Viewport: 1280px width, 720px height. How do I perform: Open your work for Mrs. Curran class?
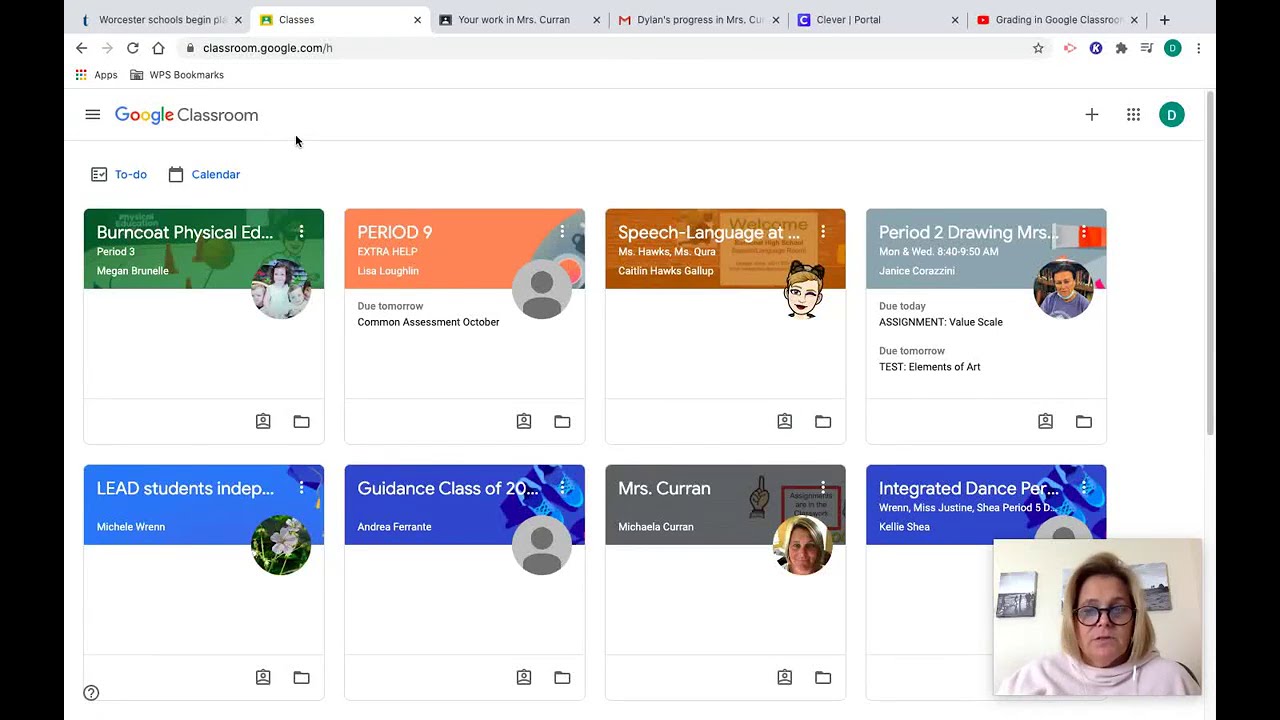(785, 678)
